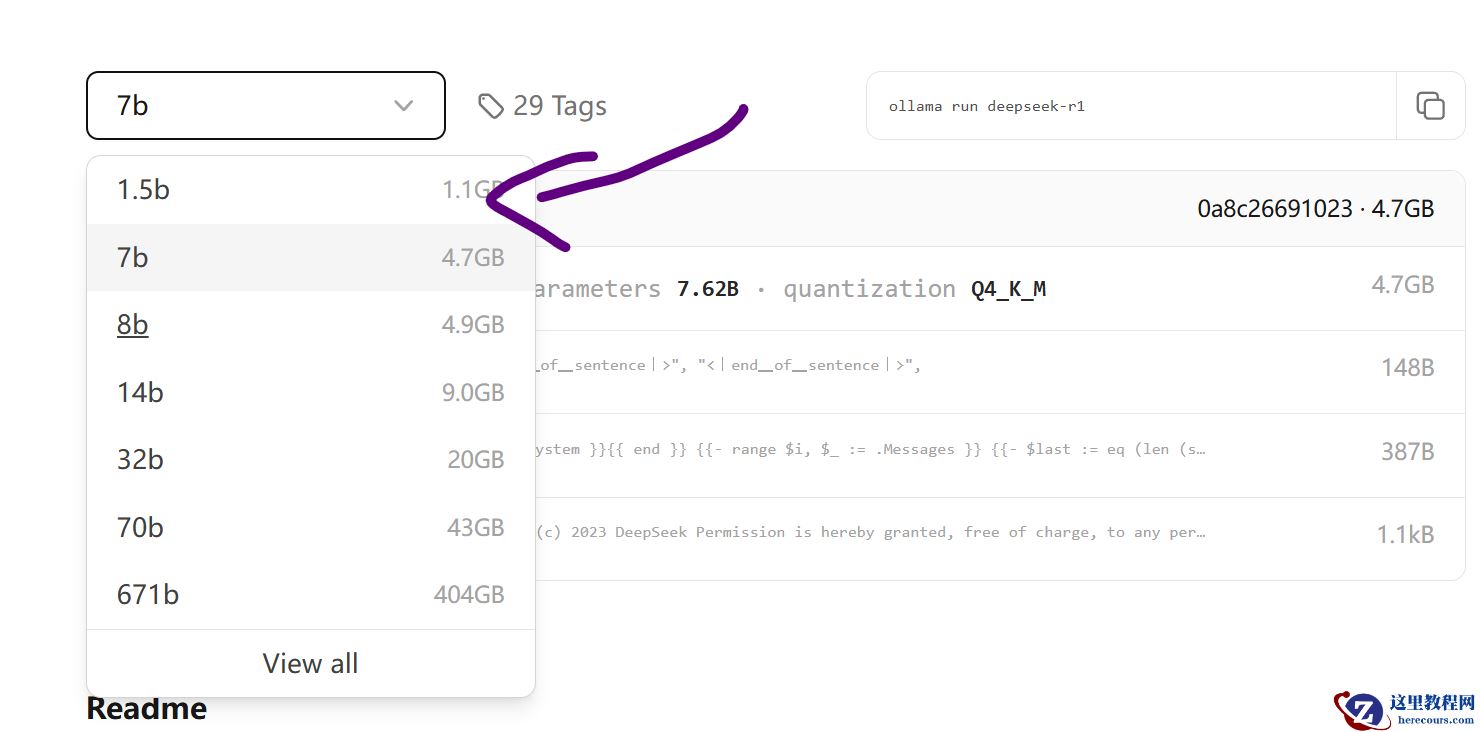The image size is (1480, 732).
Task: Click the copy command icon
Action: 1430,105
